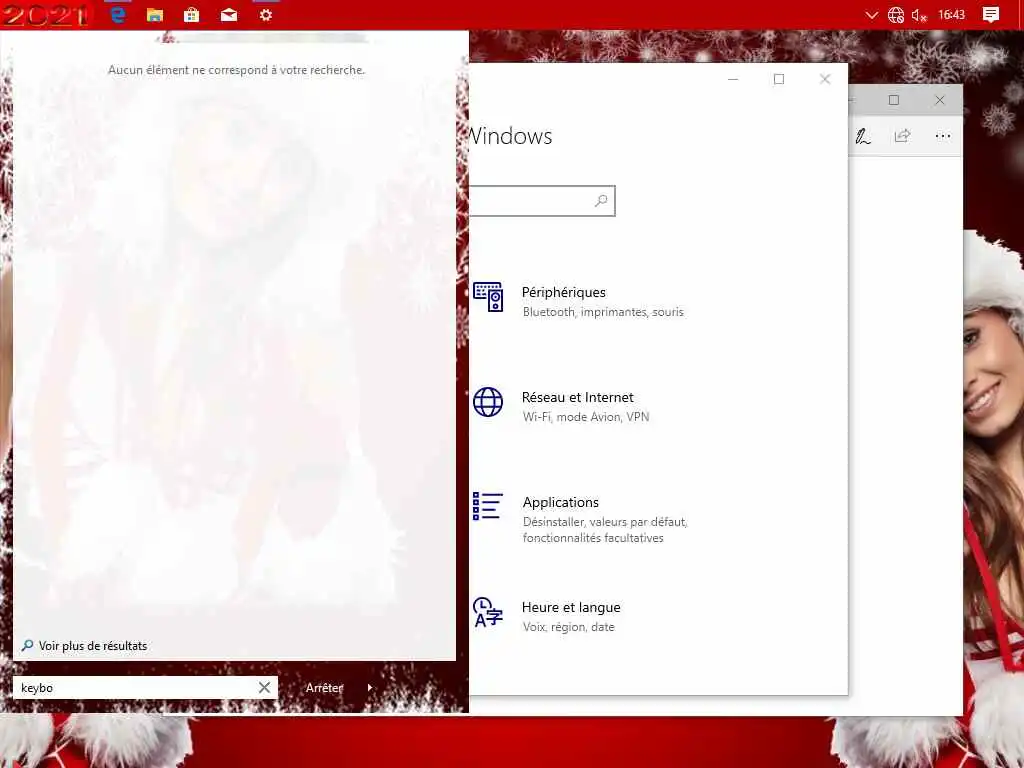Open the network globe tray icon
This screenshot has width=1024, height=768.
(896, 14)
